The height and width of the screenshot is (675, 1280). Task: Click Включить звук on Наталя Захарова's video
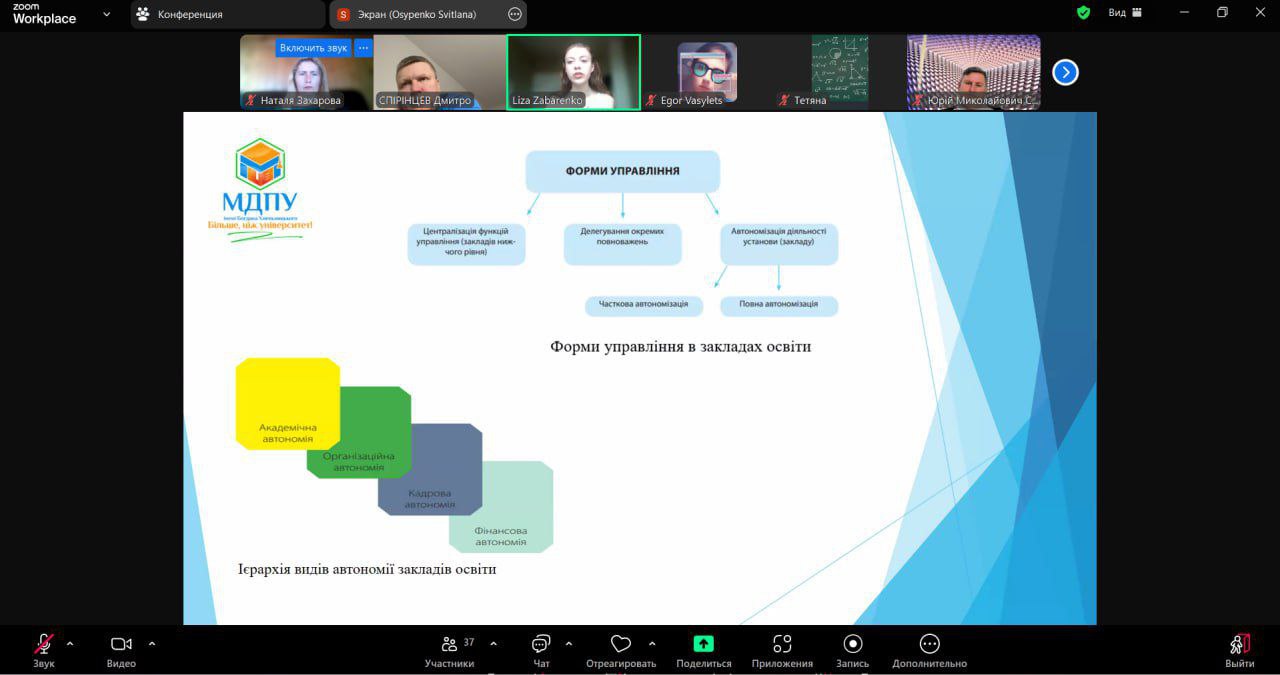pos(313,48)
